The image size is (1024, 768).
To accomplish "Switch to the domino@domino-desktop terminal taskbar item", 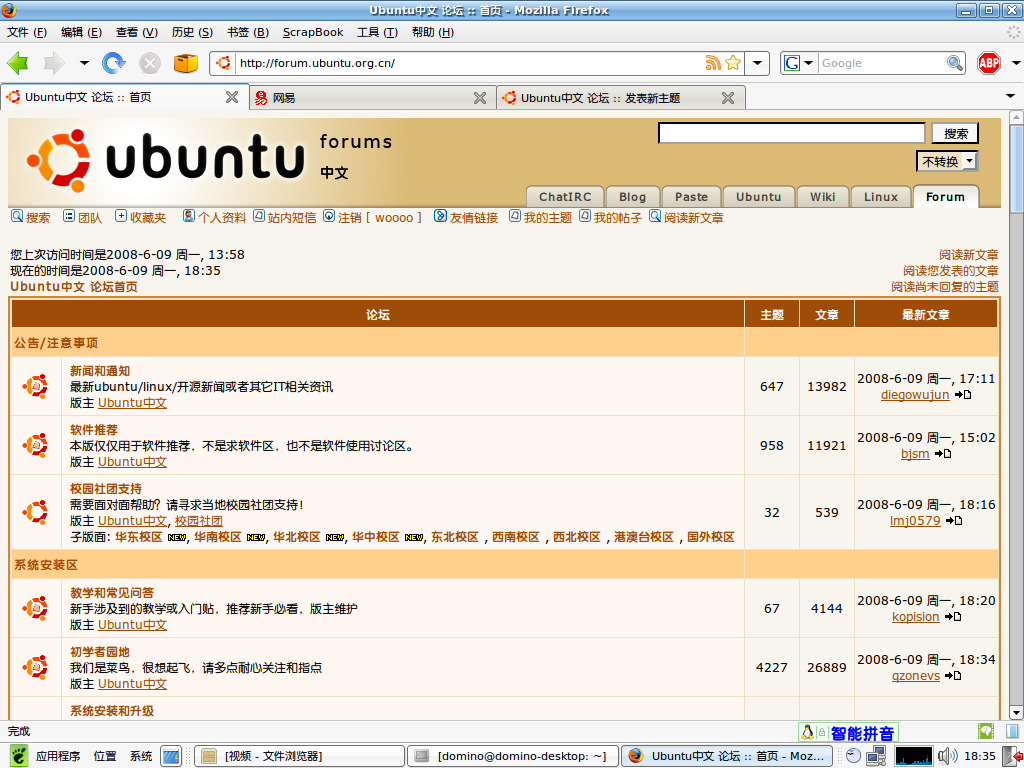I will (513, 756).
